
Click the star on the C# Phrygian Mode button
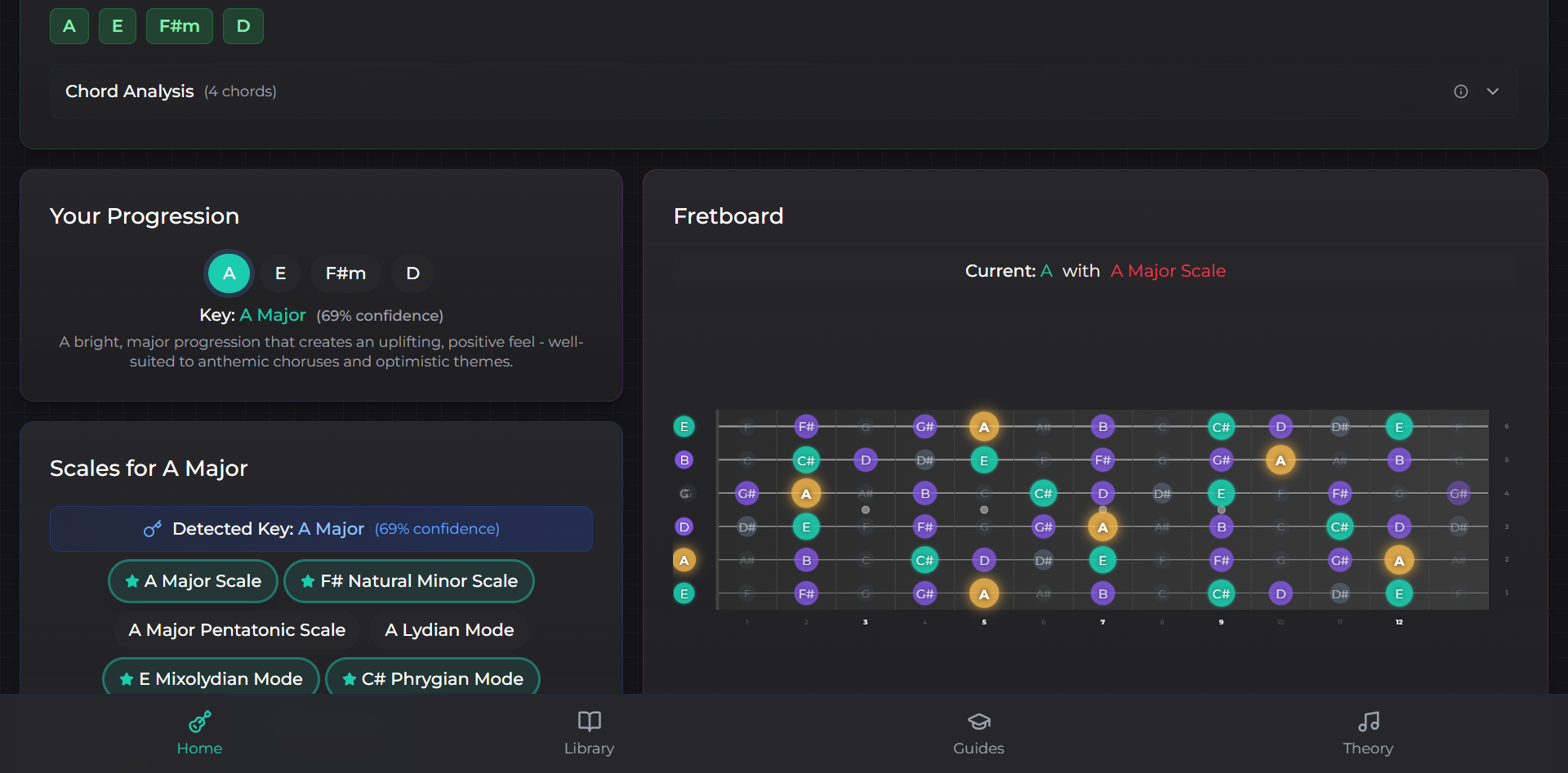pyautogui.click(x=350, y=678)
